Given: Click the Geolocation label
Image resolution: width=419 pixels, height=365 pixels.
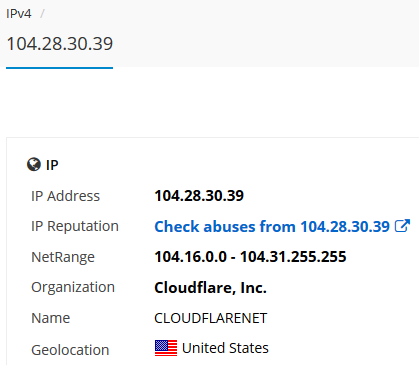Looking at the screenshot, I should pyautogui.click(x=70, y=350).
